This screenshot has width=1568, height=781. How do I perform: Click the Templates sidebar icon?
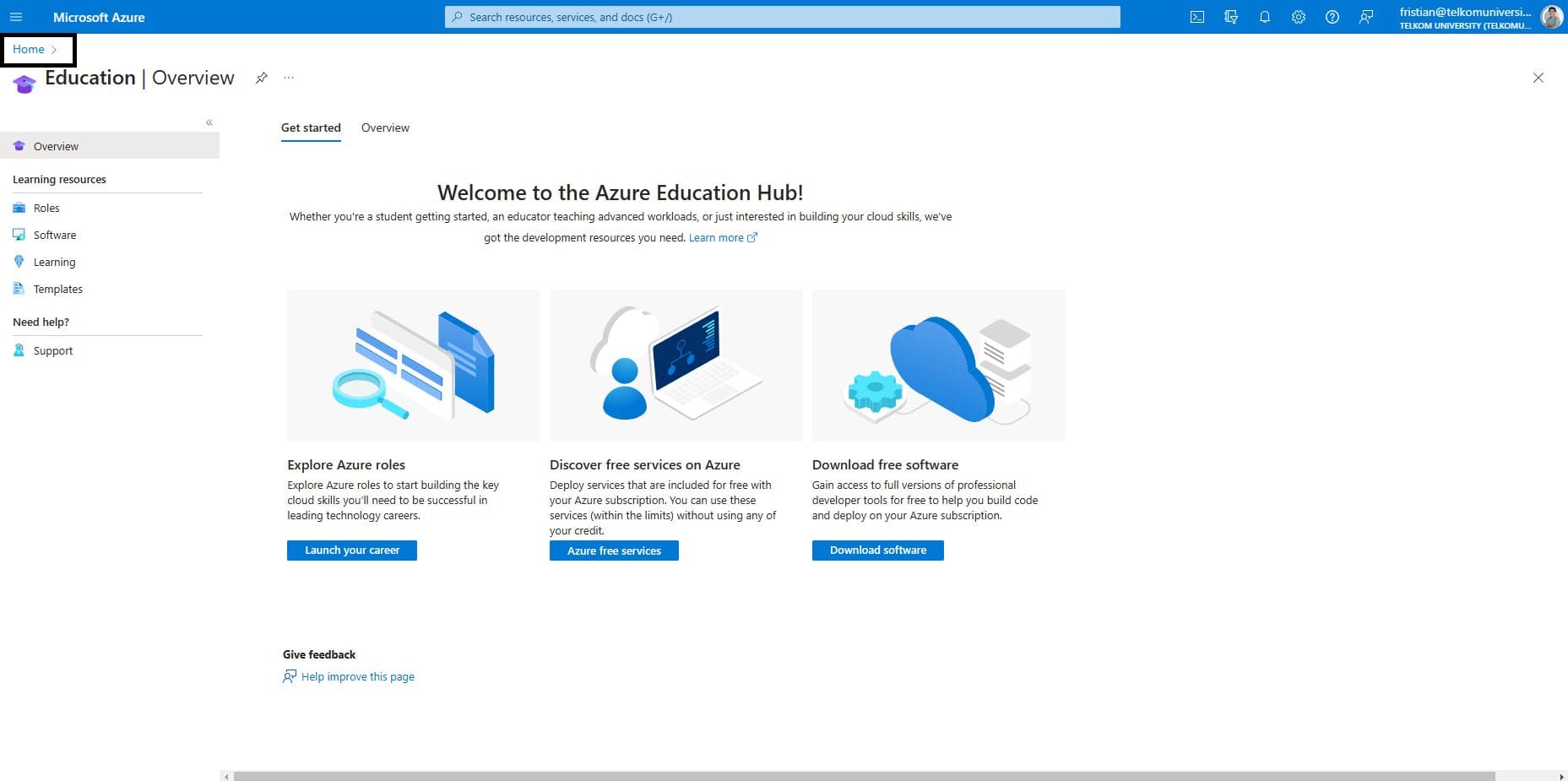pos(19,289)
